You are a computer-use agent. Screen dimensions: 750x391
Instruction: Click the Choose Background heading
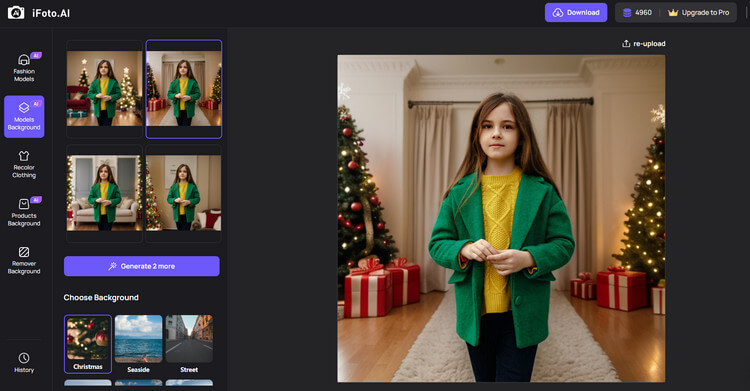point(101,298)
